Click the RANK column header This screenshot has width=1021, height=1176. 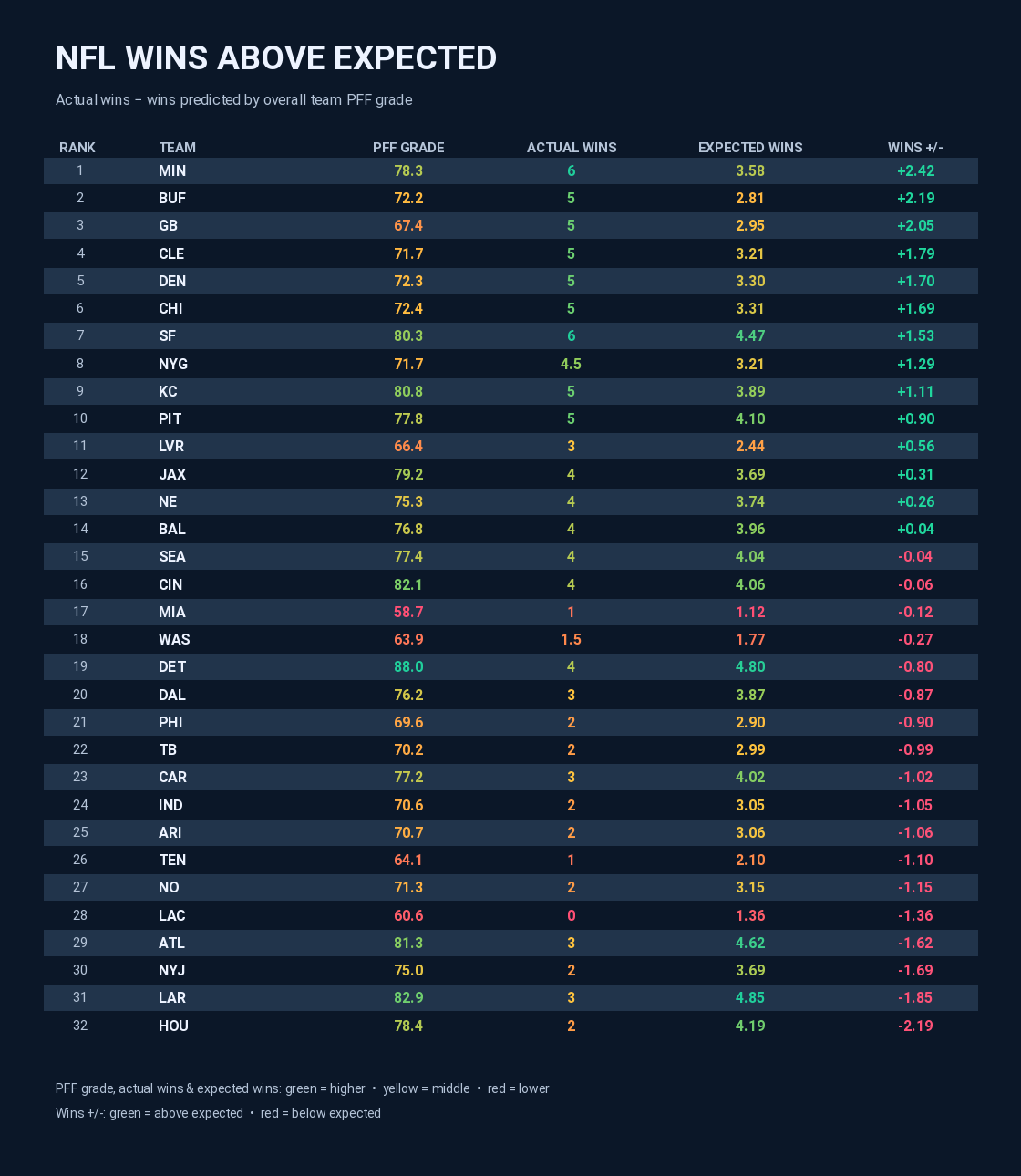(77, 148)
